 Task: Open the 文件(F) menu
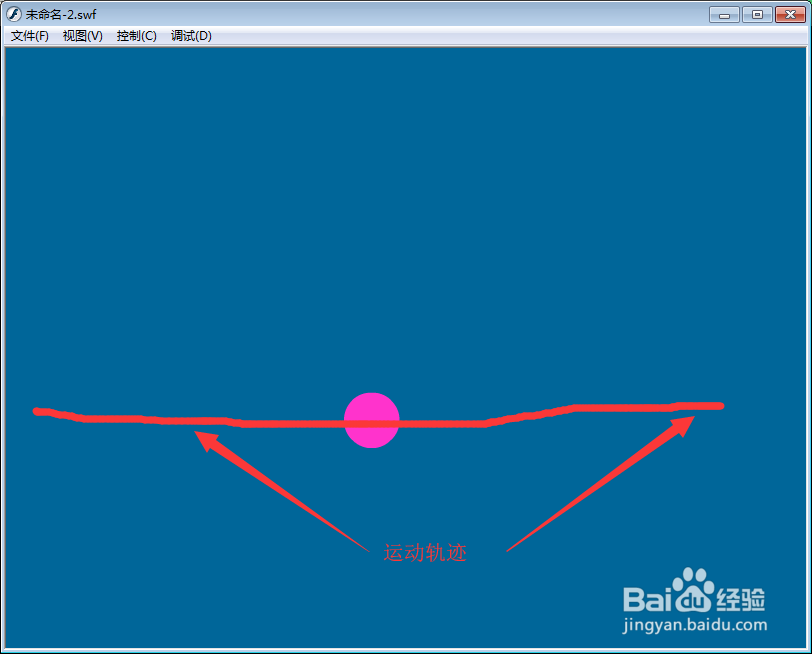pos(30,36)
